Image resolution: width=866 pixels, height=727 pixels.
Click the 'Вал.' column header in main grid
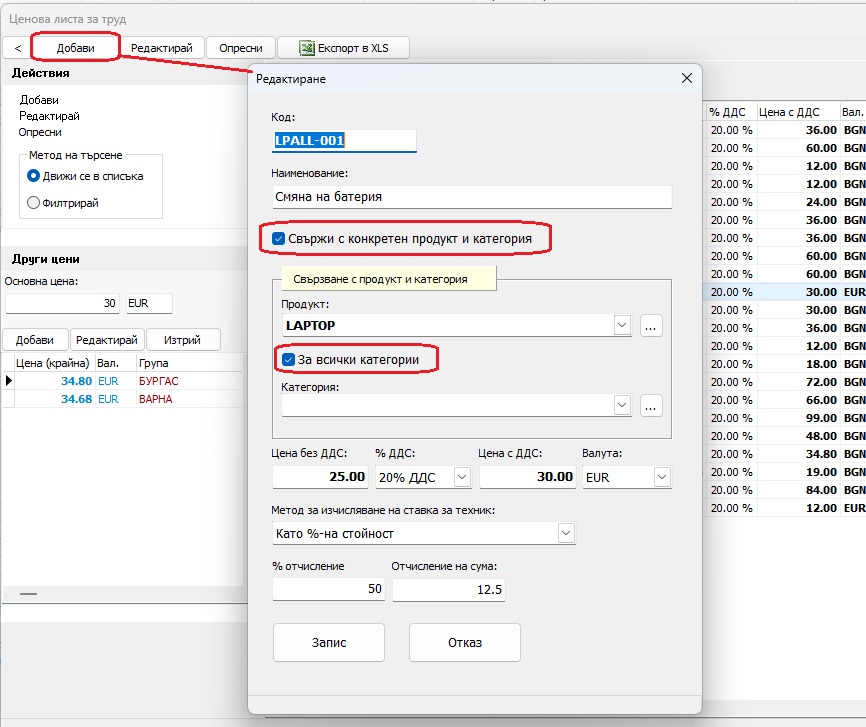click(853, 112)
